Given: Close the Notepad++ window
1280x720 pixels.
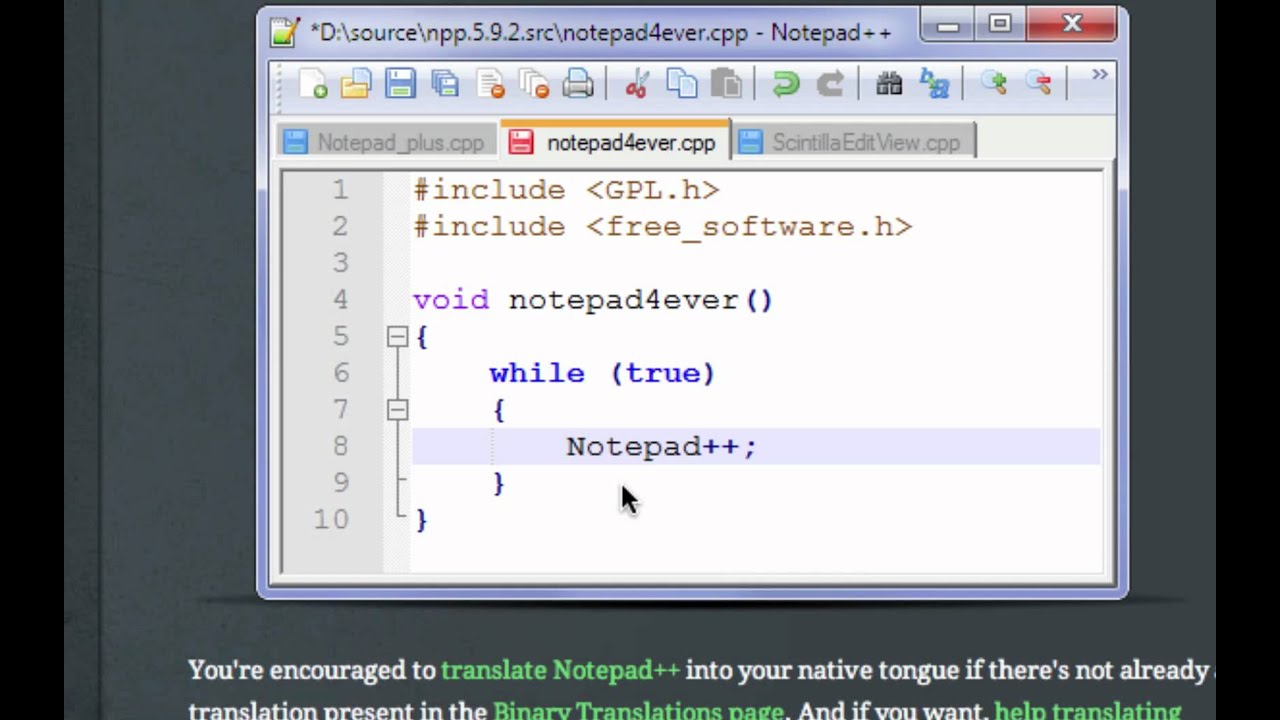Looking at the screenshot, I should pyautogui.click(x=1071, y=25).
